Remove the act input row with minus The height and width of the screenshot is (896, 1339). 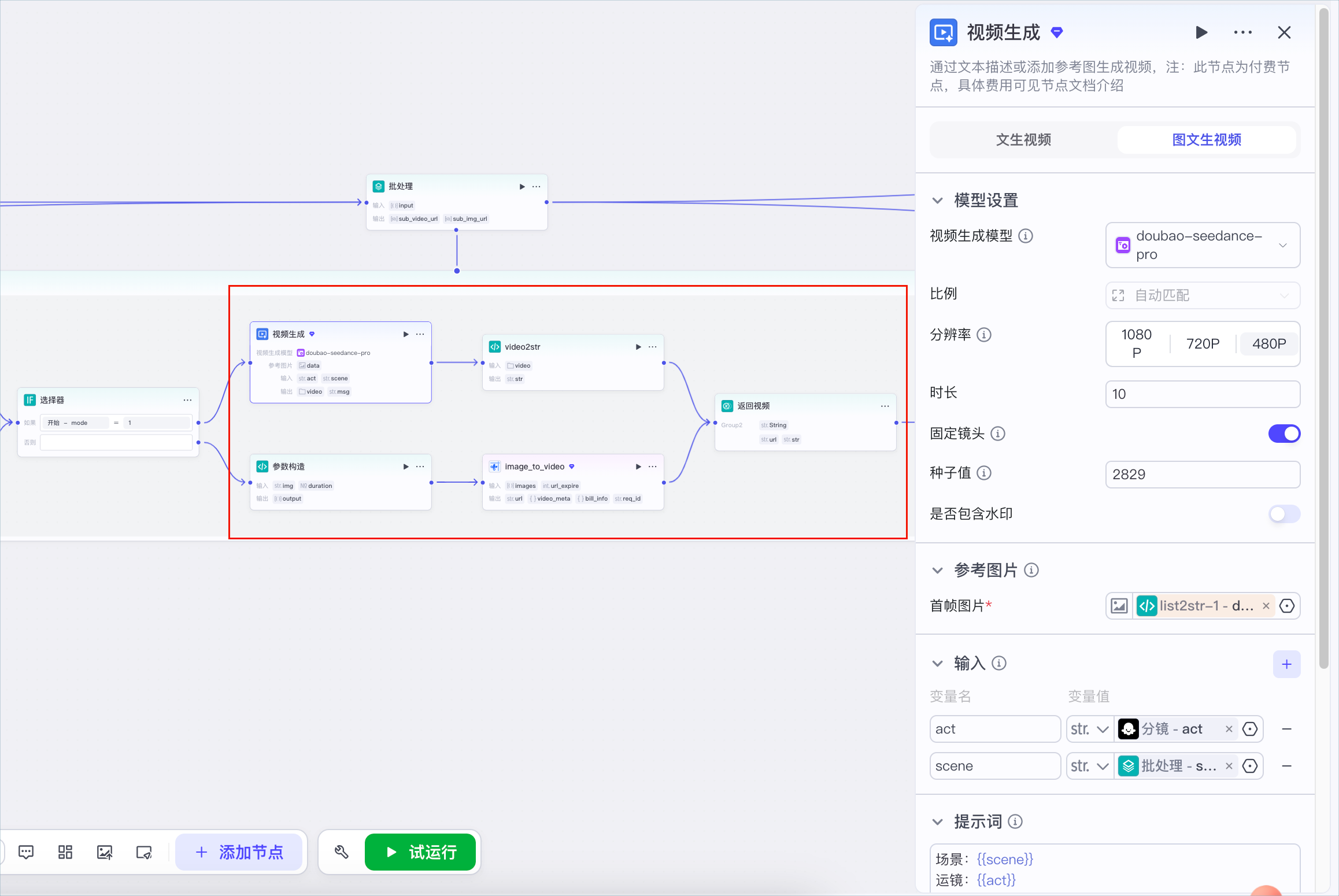tap(1286, 729)
